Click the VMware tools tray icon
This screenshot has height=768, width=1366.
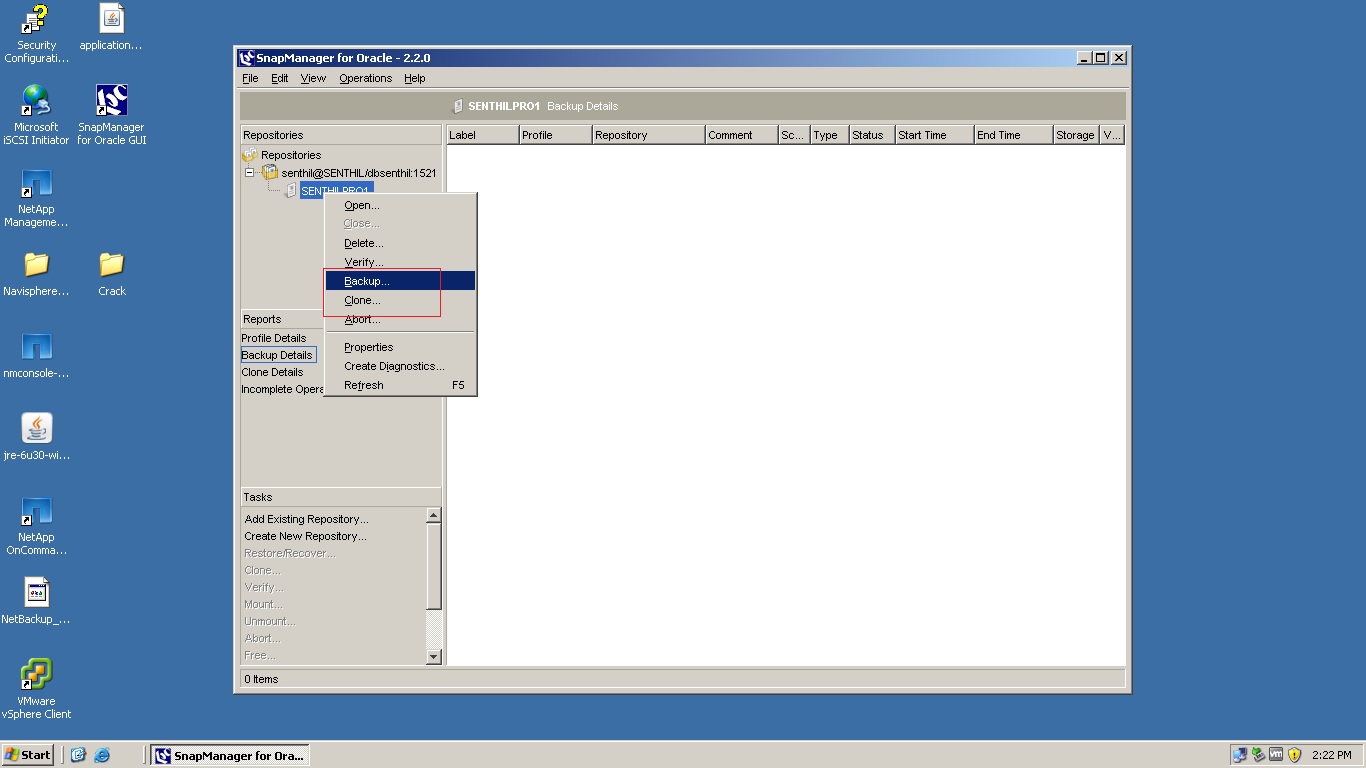1276,756
